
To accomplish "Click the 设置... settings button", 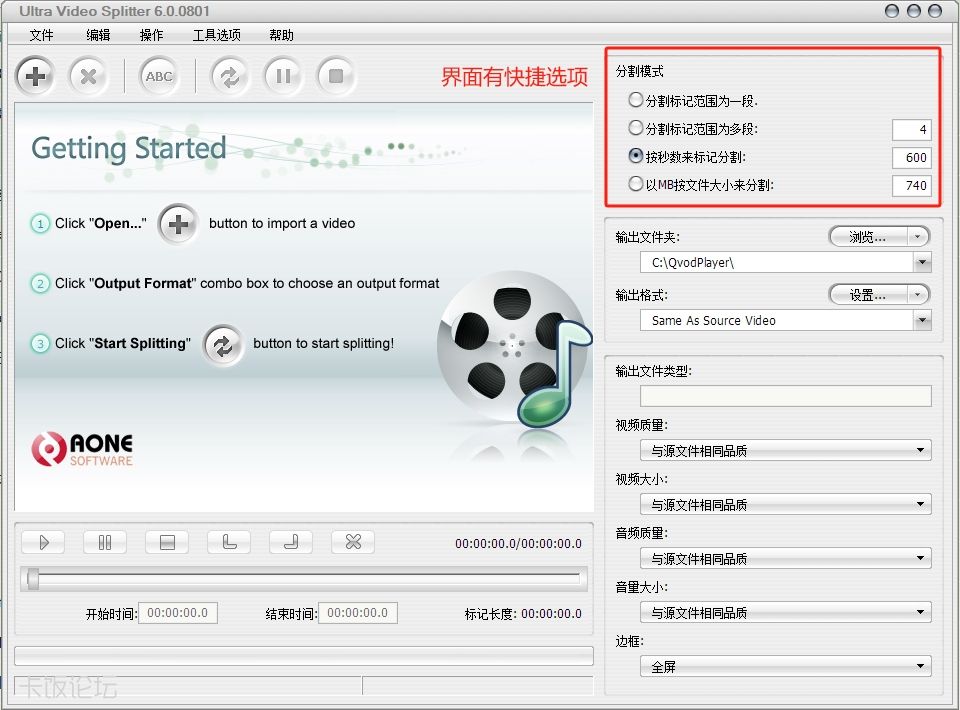I will pos(868,295).
